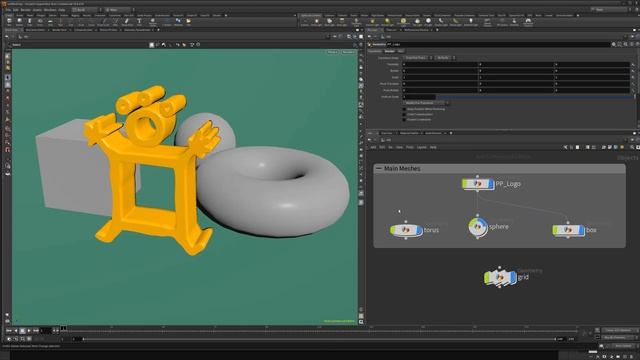This screenshot has width=640, height=360.
Task: Add a new shelf tab with plus button
Action: (x=226, y=15)
